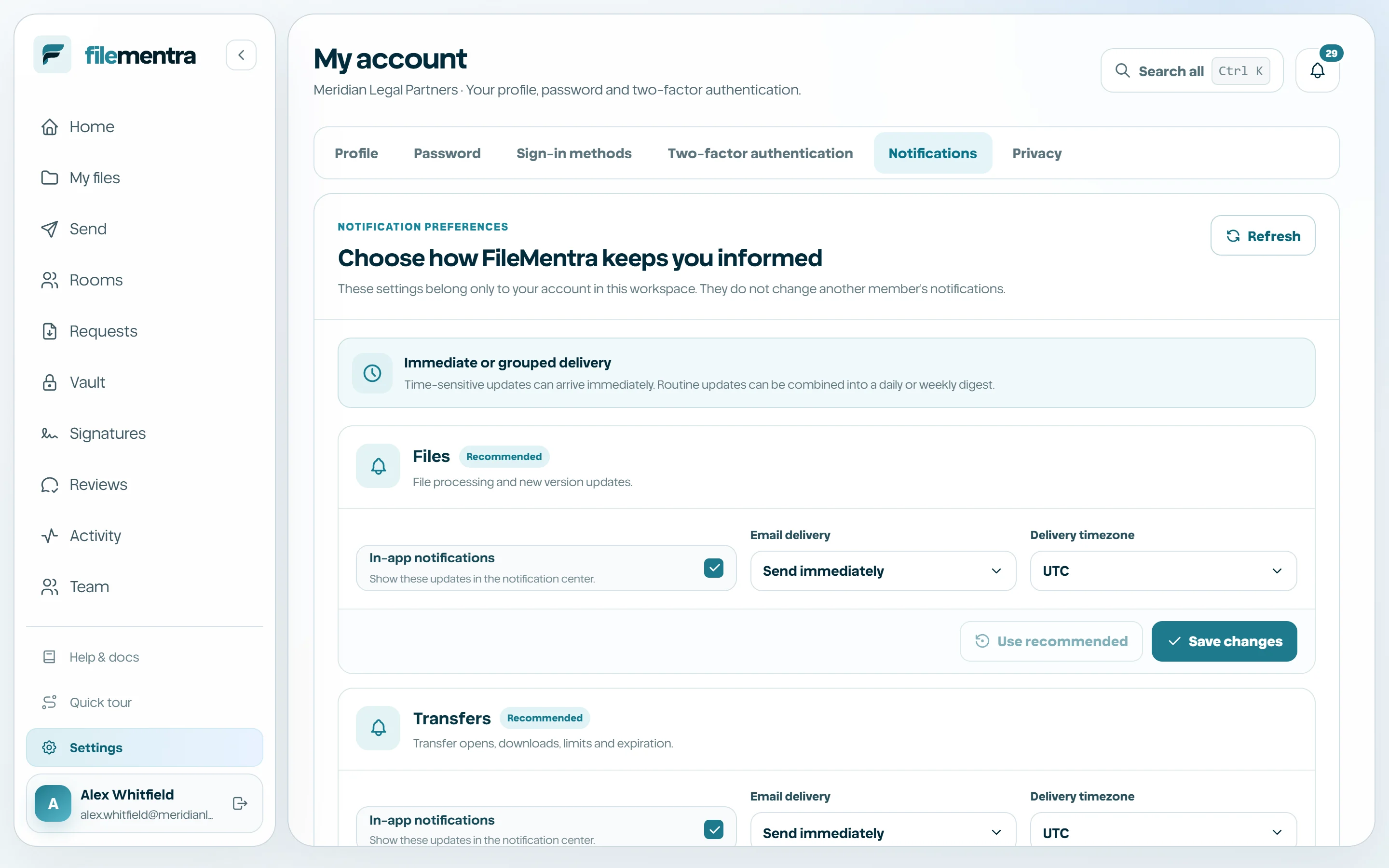Click Save changes for Files
The height and width of the screenshot is (868, 1389).
[1224, 641]
